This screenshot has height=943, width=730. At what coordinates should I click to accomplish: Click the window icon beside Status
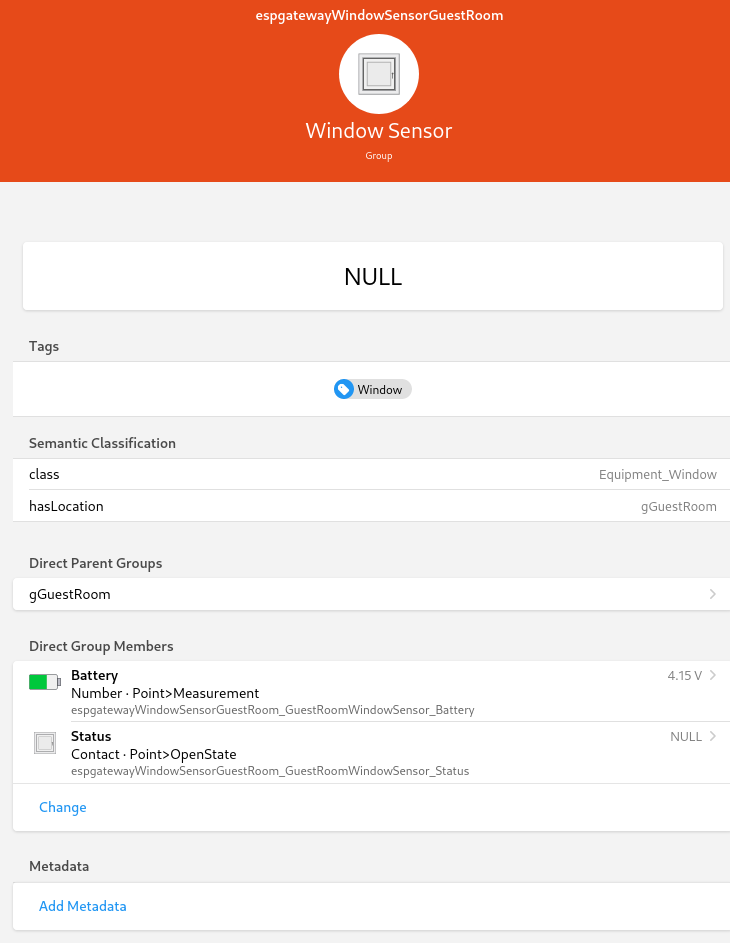coord(45,743)
